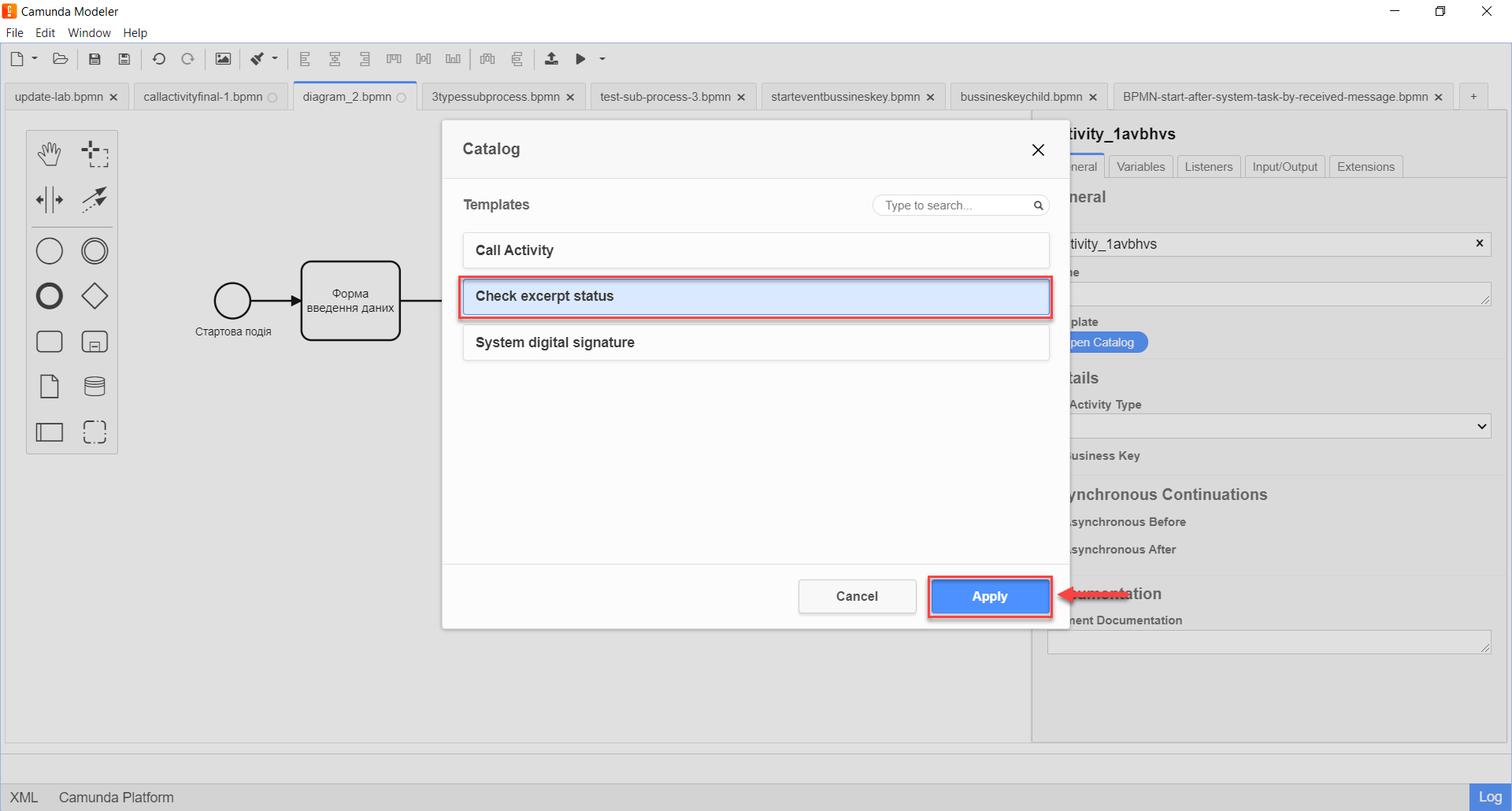Create a data object reference

(50, 387)
